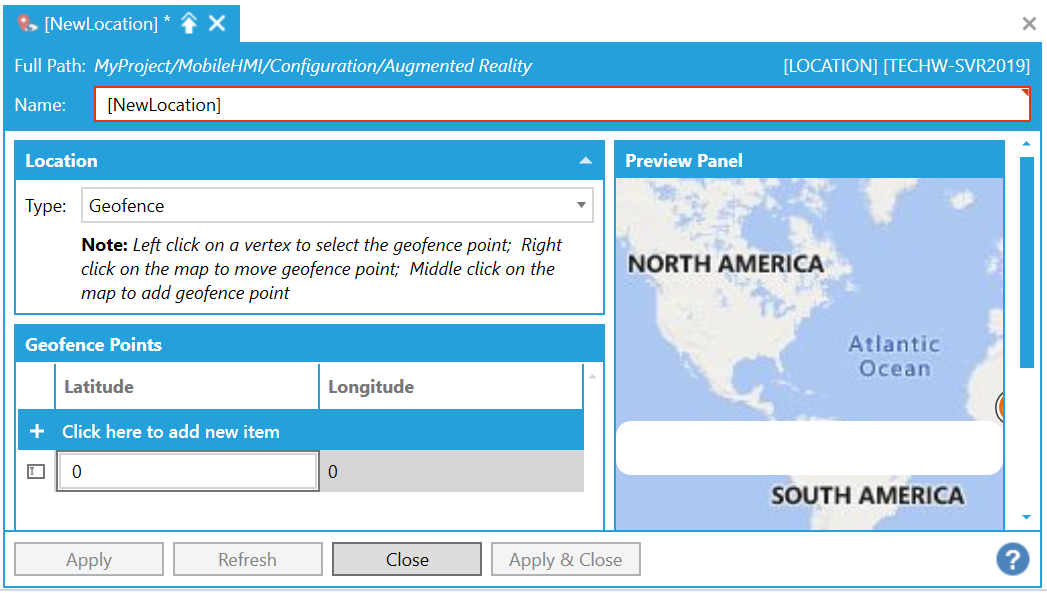Image resolution: width=1047 pixels, height=593 pixels.
Task: Click the orange marker on the map
Action: [1000, 407]
